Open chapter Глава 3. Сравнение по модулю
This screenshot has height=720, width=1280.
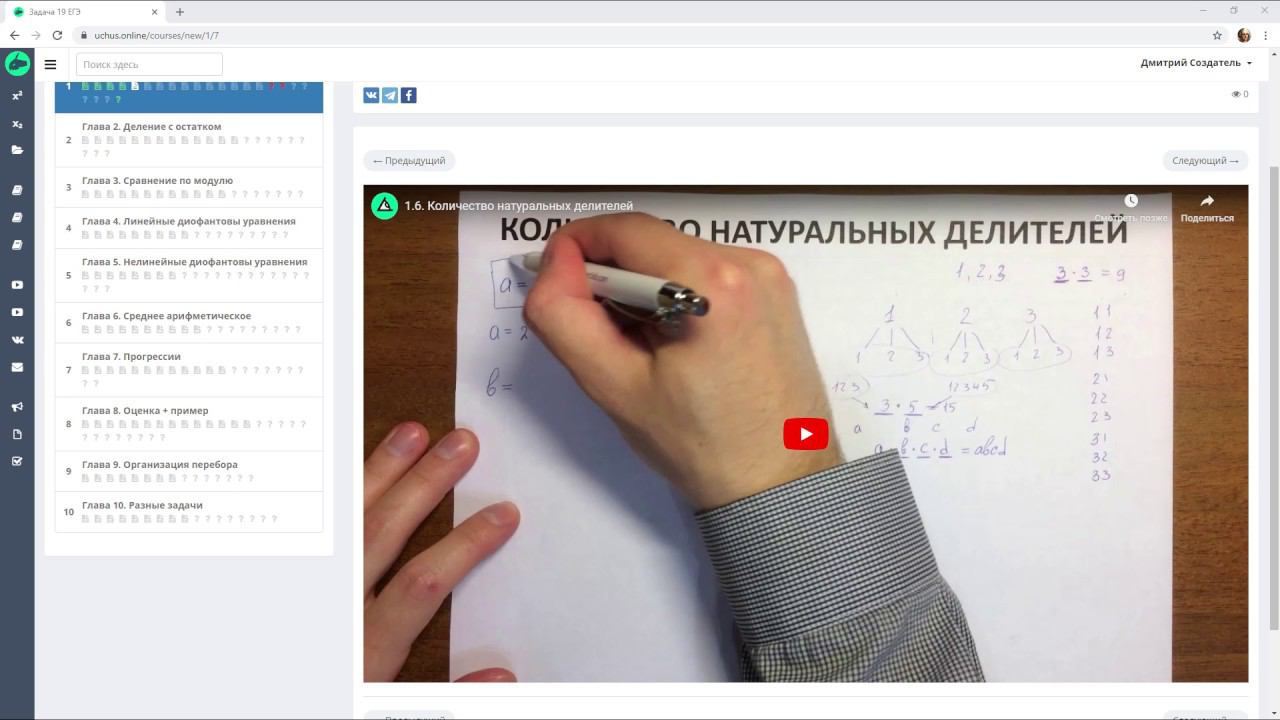coord(189,187)
